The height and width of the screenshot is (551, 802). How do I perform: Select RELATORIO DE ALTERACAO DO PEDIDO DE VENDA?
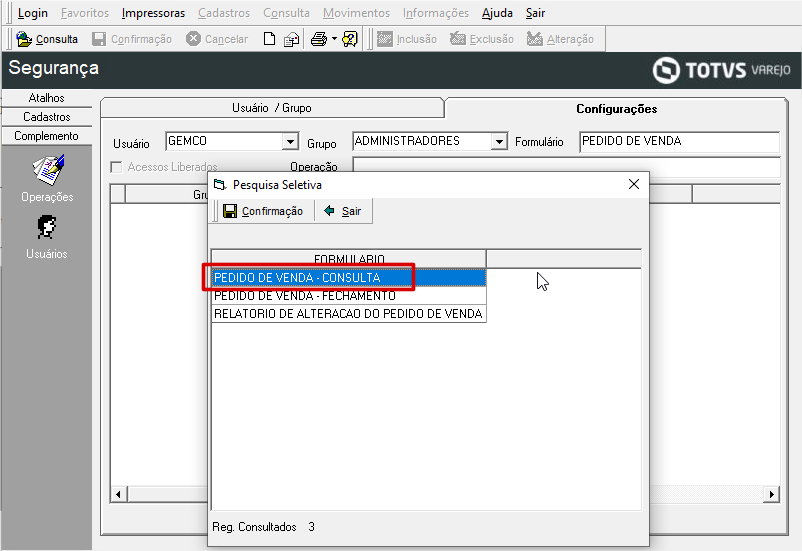tap(349, 314)
